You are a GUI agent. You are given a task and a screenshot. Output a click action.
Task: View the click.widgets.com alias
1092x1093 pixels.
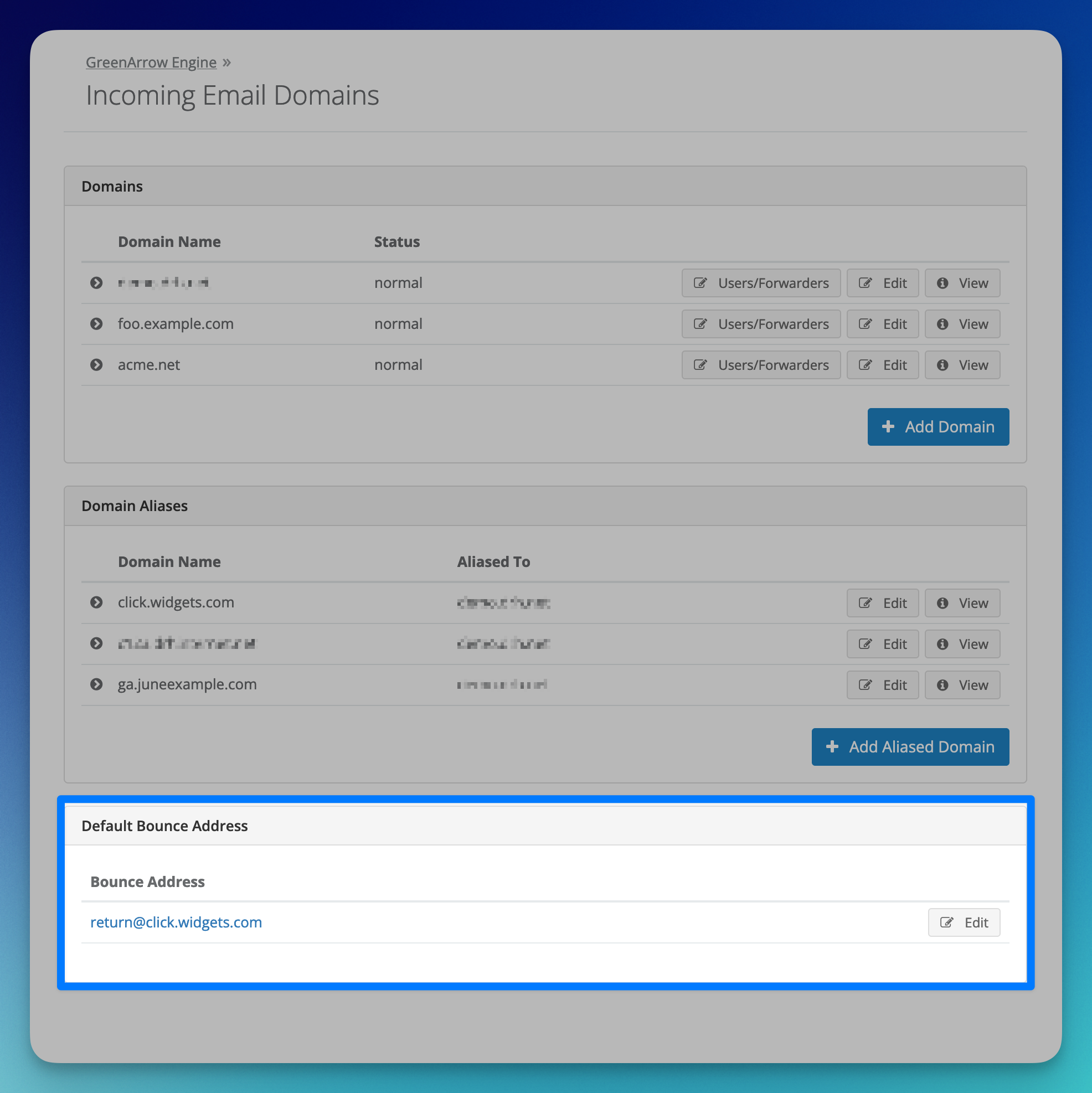click(962, 603)
